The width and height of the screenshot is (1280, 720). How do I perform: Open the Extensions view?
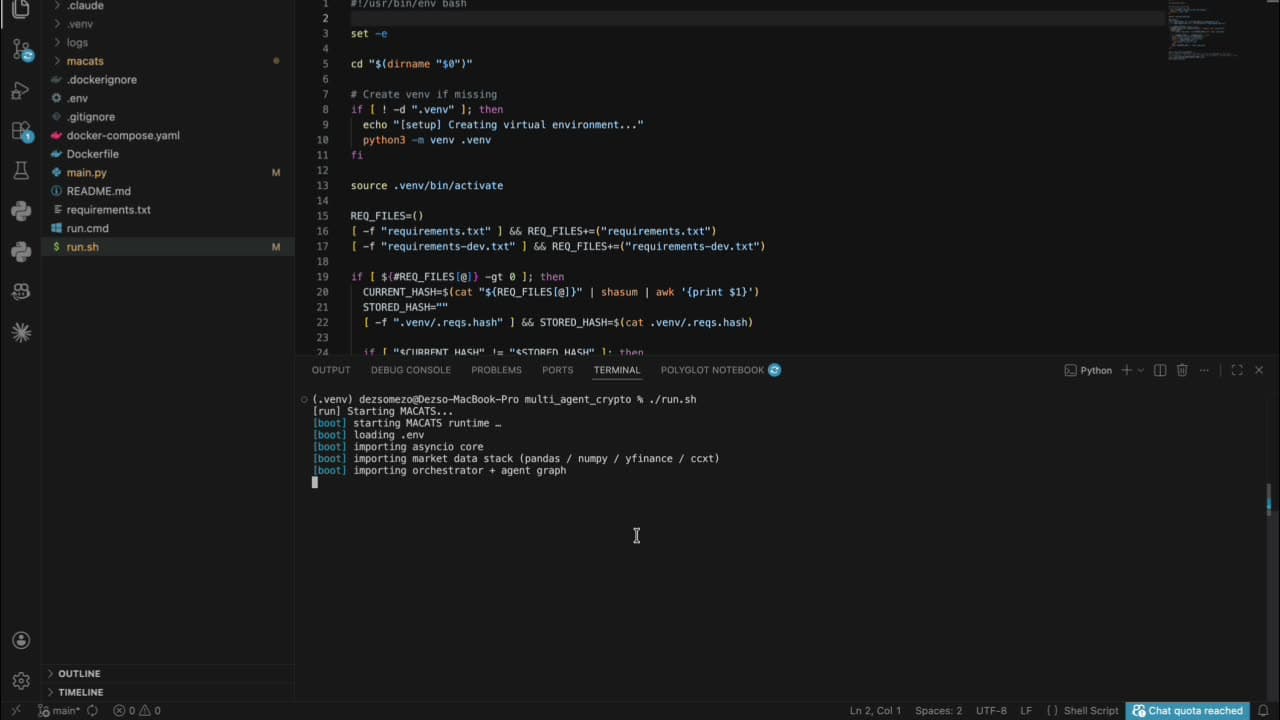pyautogui.click(x=20, y=131)
